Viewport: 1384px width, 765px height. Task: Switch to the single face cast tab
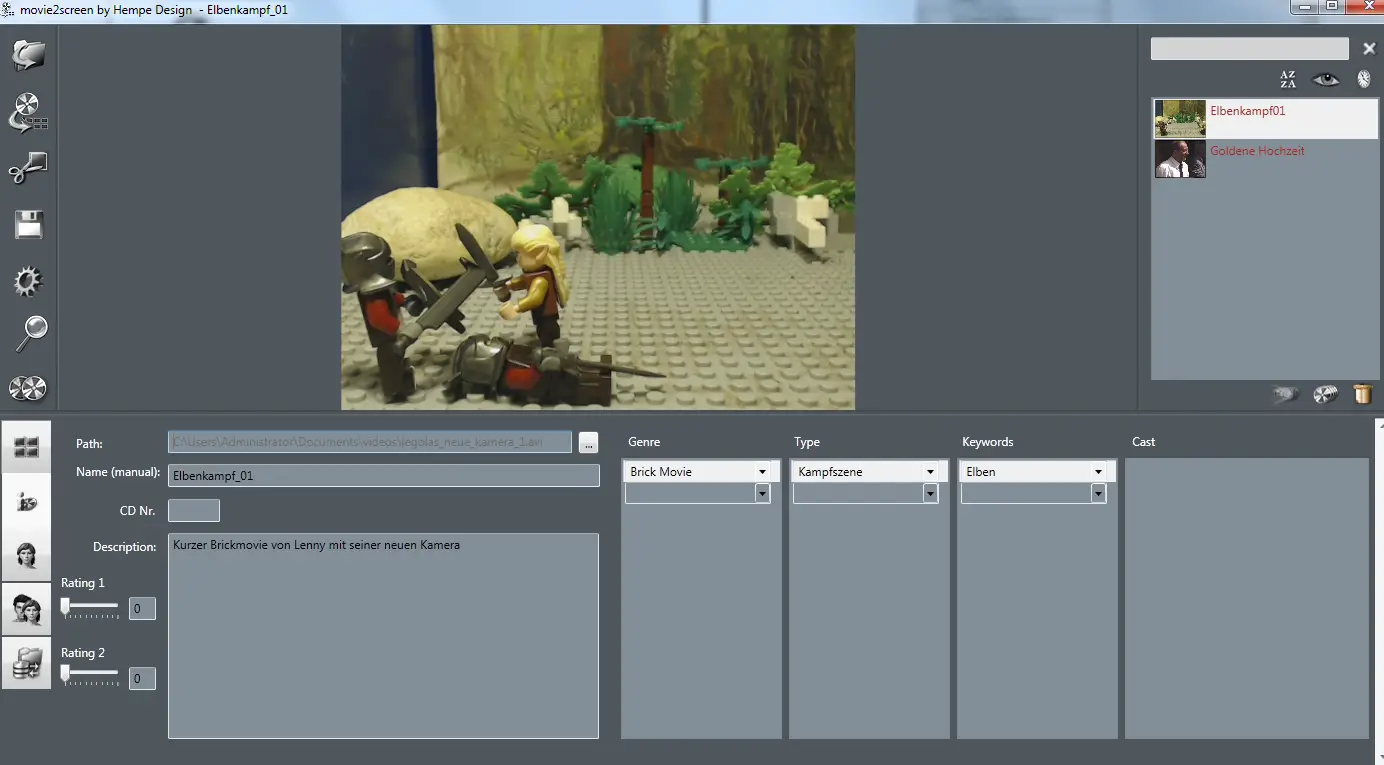(27, 554)
